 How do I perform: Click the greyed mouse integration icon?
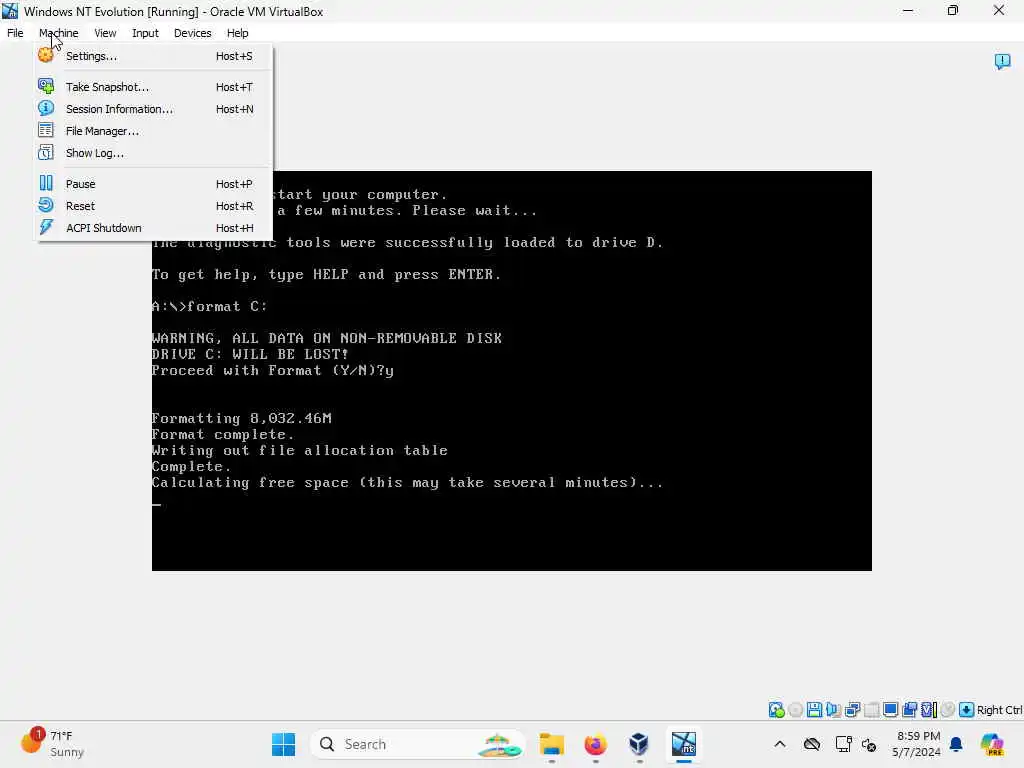(x=948, y=709)
